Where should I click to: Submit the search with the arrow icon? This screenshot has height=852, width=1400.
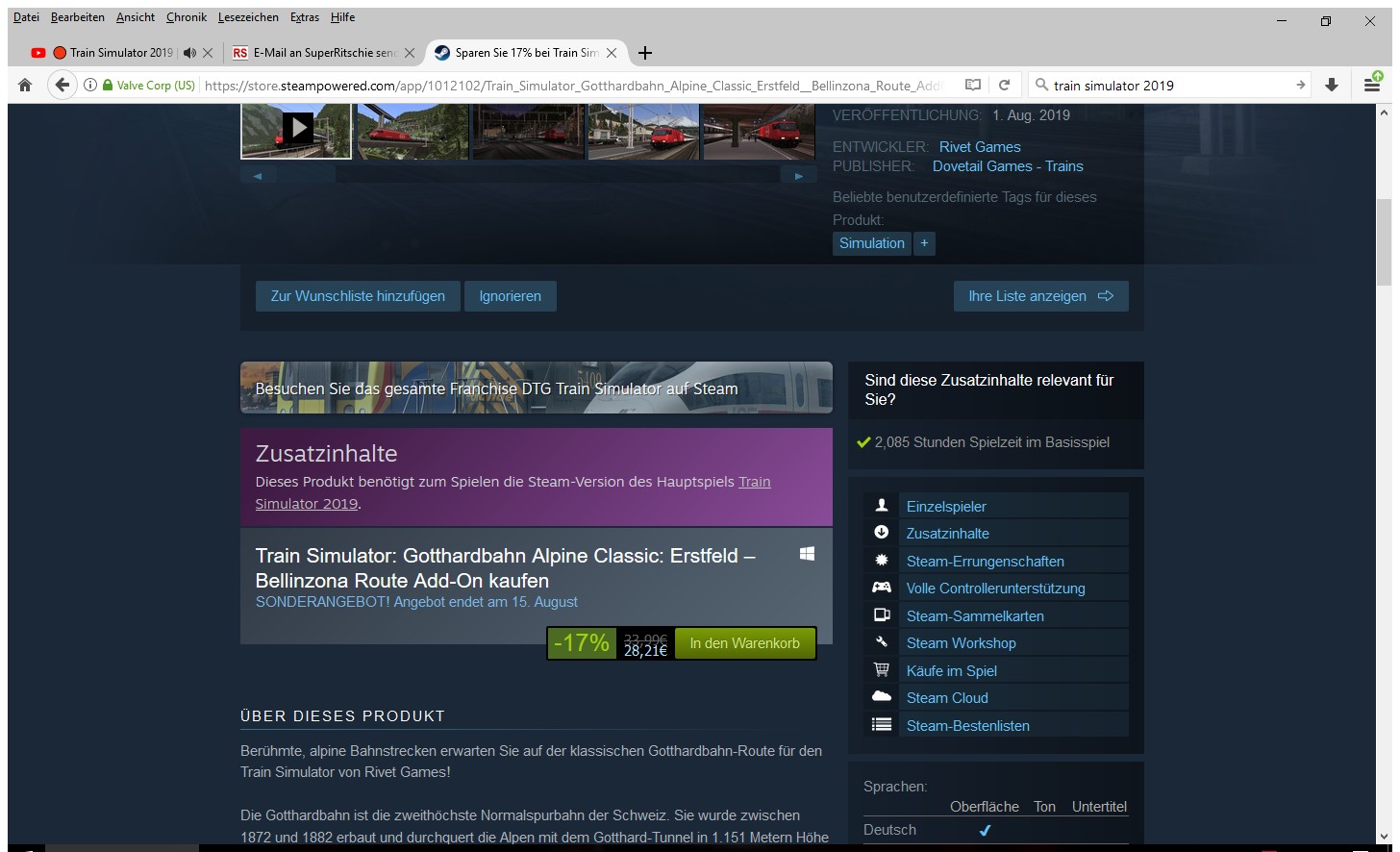[1300, 85]
